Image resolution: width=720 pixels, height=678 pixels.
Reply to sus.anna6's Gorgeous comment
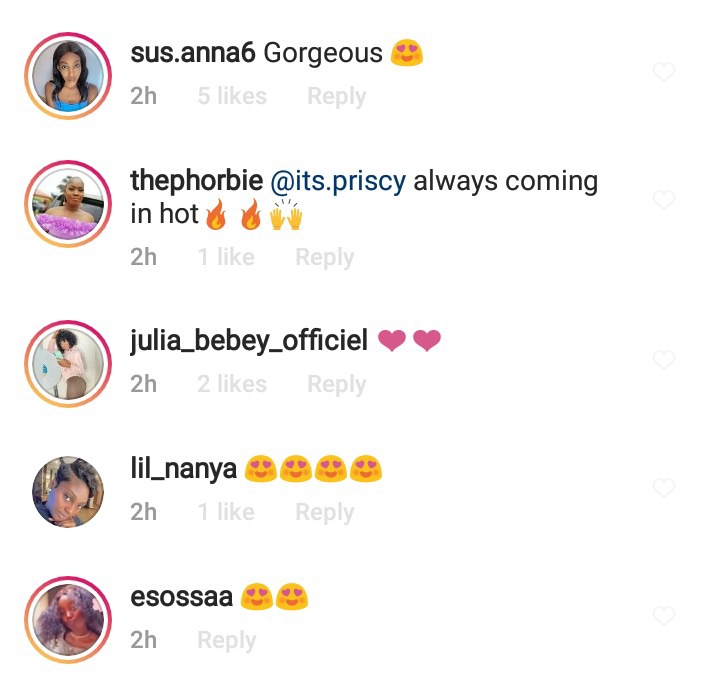(337, 96)
